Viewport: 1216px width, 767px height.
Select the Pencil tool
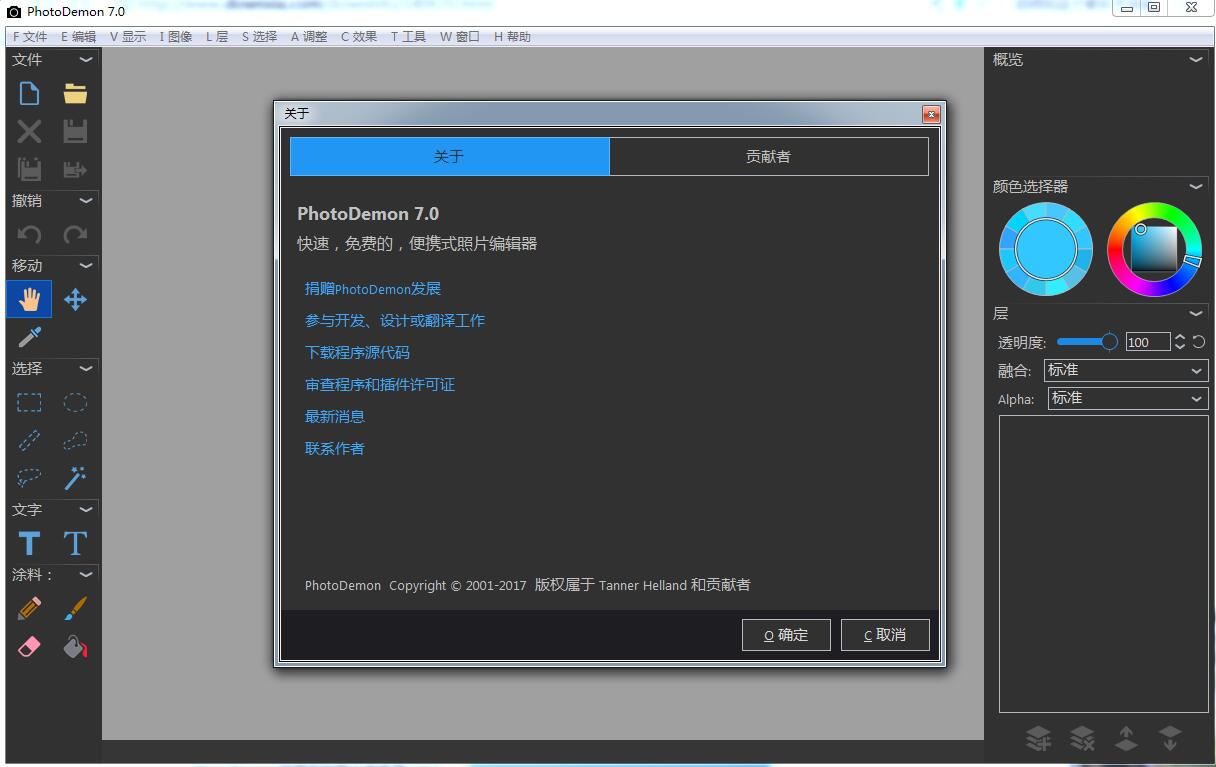click(30, 608)
